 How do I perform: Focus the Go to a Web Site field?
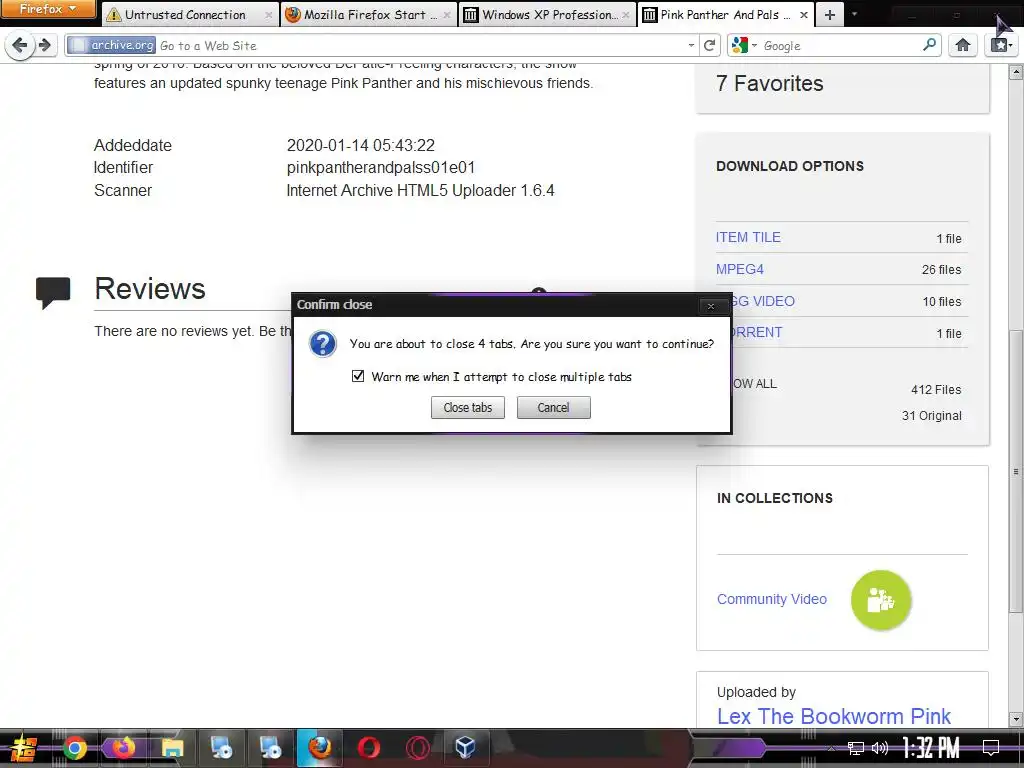tap(418, 46)
